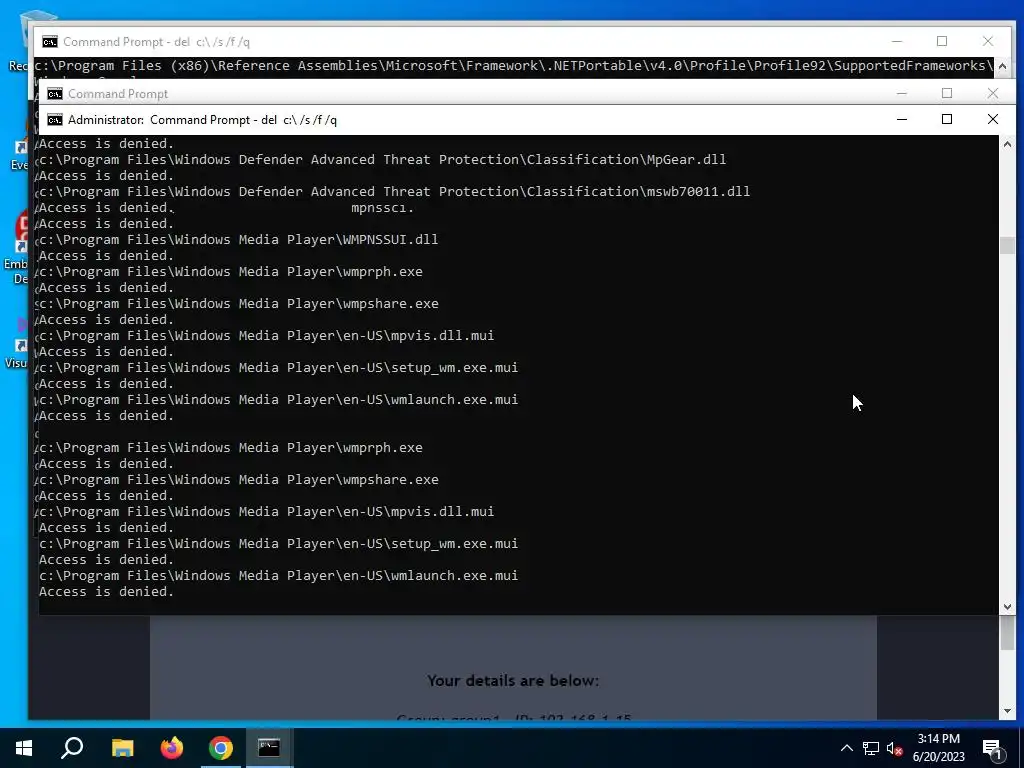Close the middle Command Prompt window
The width and height of the screenshot is (1024, 768).
[993, 93]
